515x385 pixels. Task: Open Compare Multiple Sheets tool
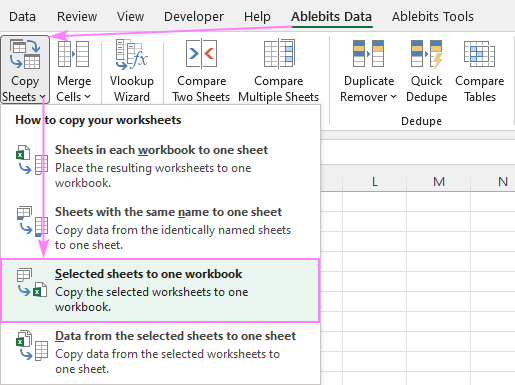tap(279, 70)
